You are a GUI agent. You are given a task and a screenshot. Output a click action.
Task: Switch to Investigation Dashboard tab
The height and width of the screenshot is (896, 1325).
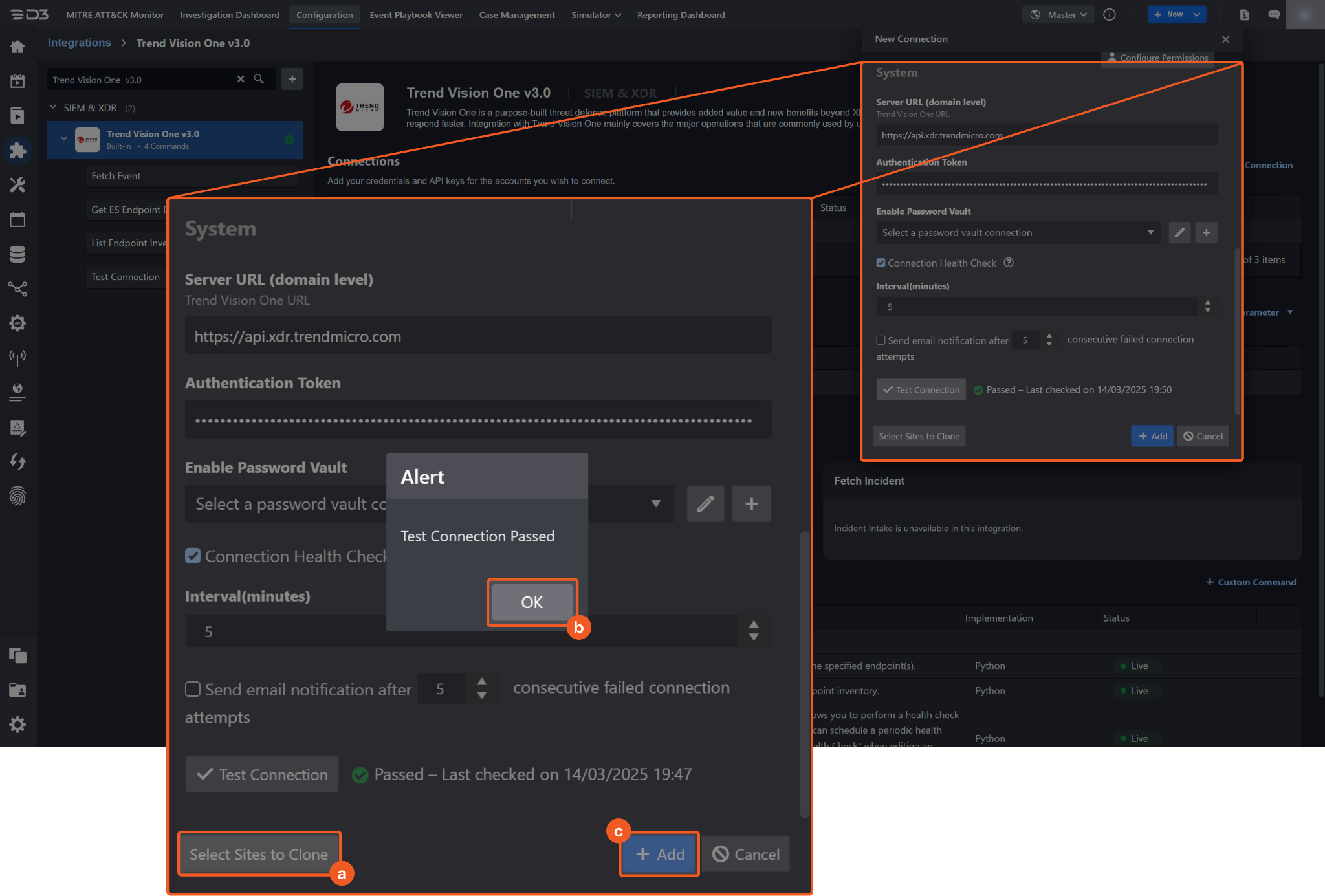230,14
